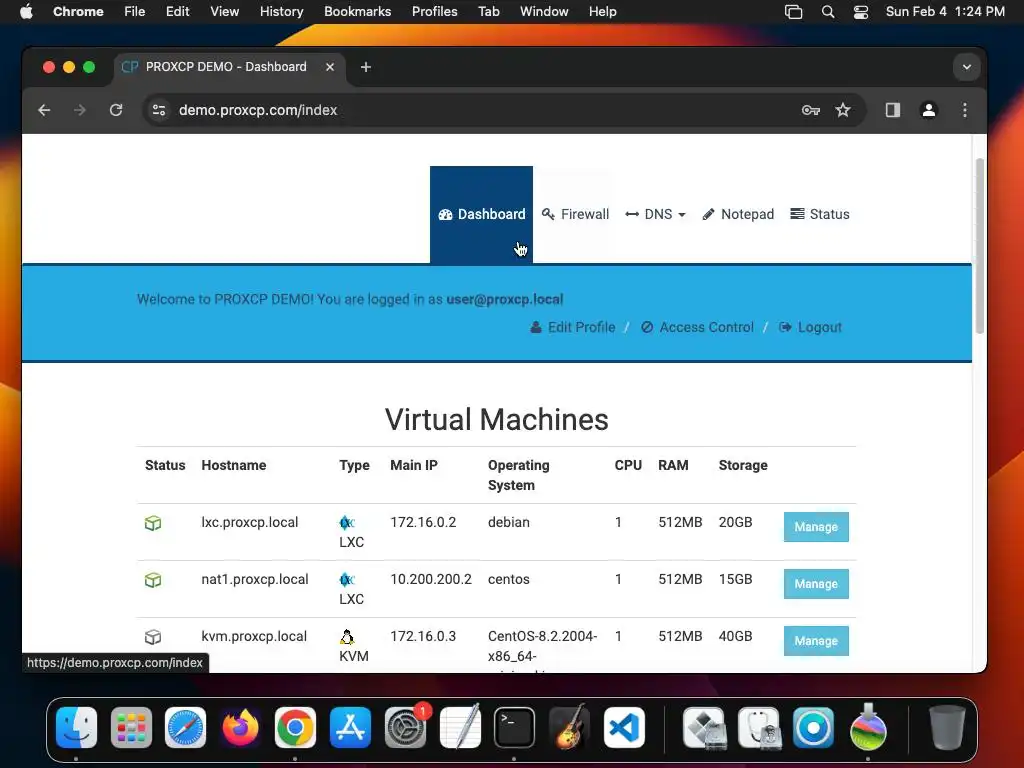Image resolution: width=1024 pixels, height=768 pixels.
Task: Open the Dashboard nav tab
Action: click(481, 214)
